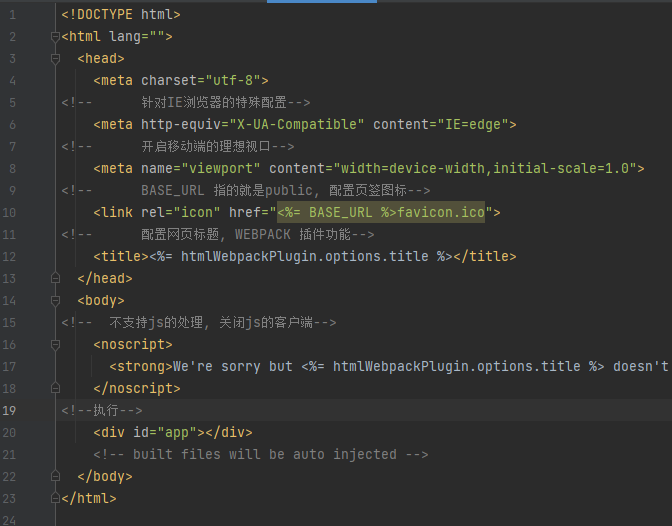Image resolution: width=672 pixels, height=526 pixels.
Task: Click the title tag on line 12
Action: 120,256
